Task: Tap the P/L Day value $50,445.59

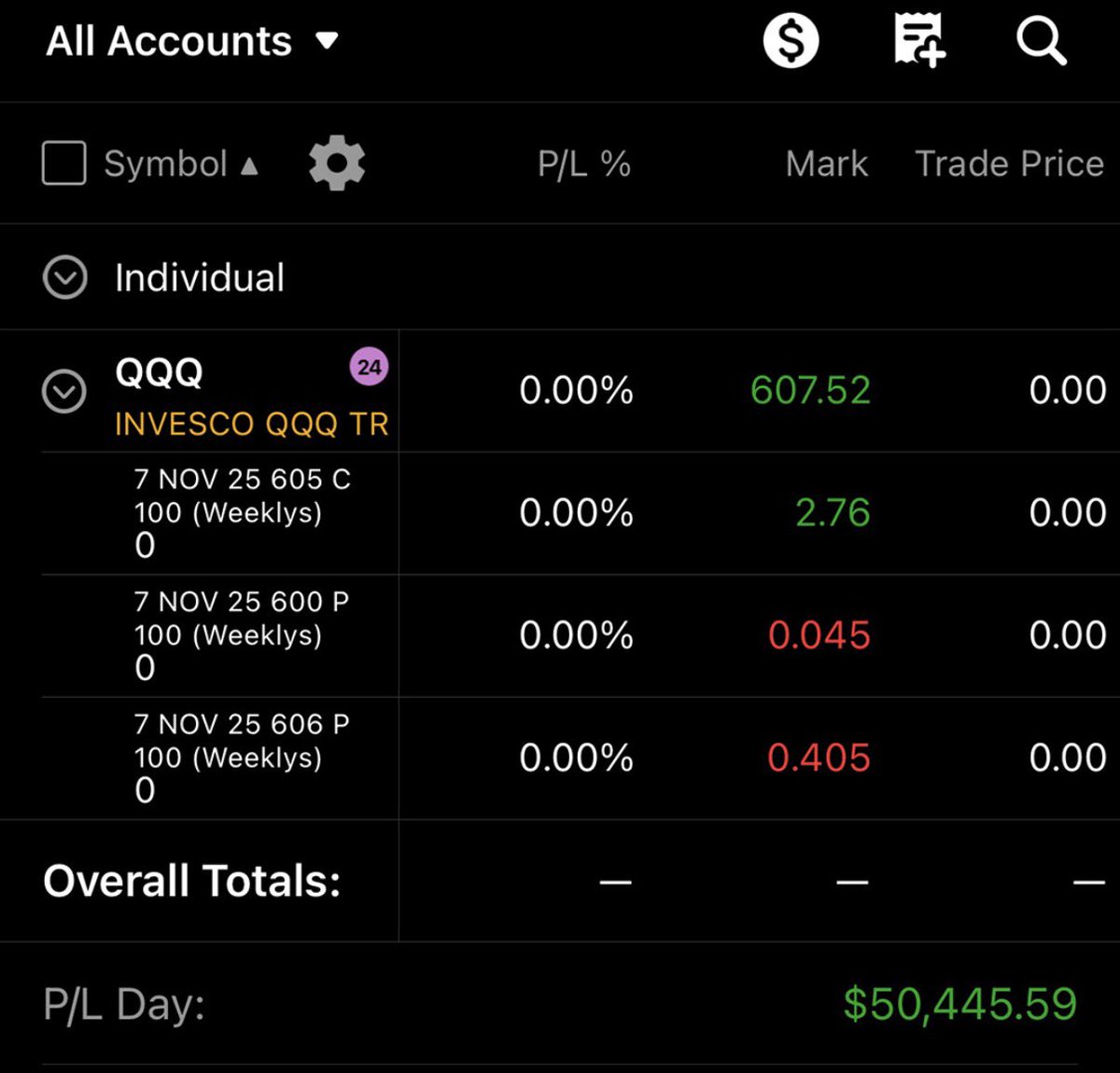Action: [960, 1004]
